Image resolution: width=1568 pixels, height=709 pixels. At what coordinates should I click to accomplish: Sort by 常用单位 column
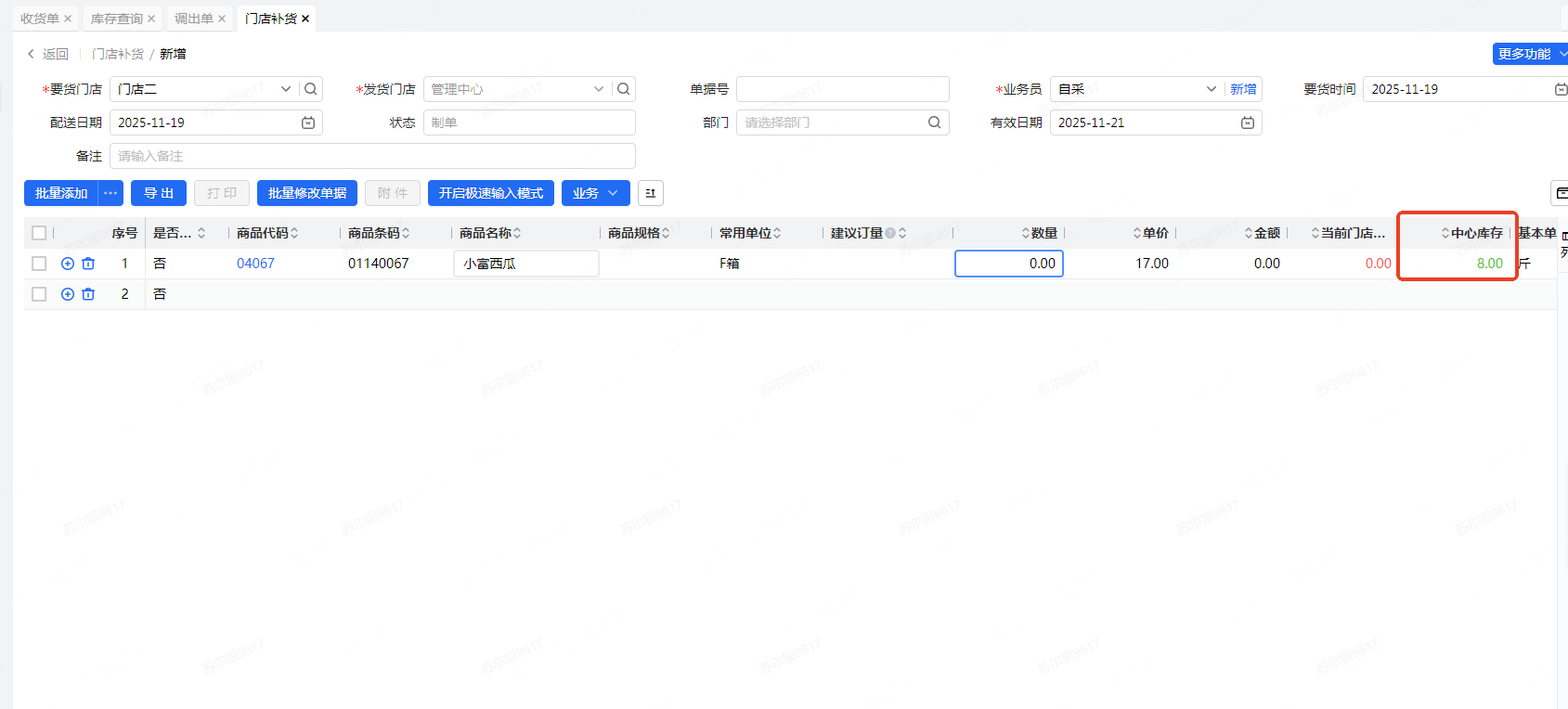[x=777, y=233]
